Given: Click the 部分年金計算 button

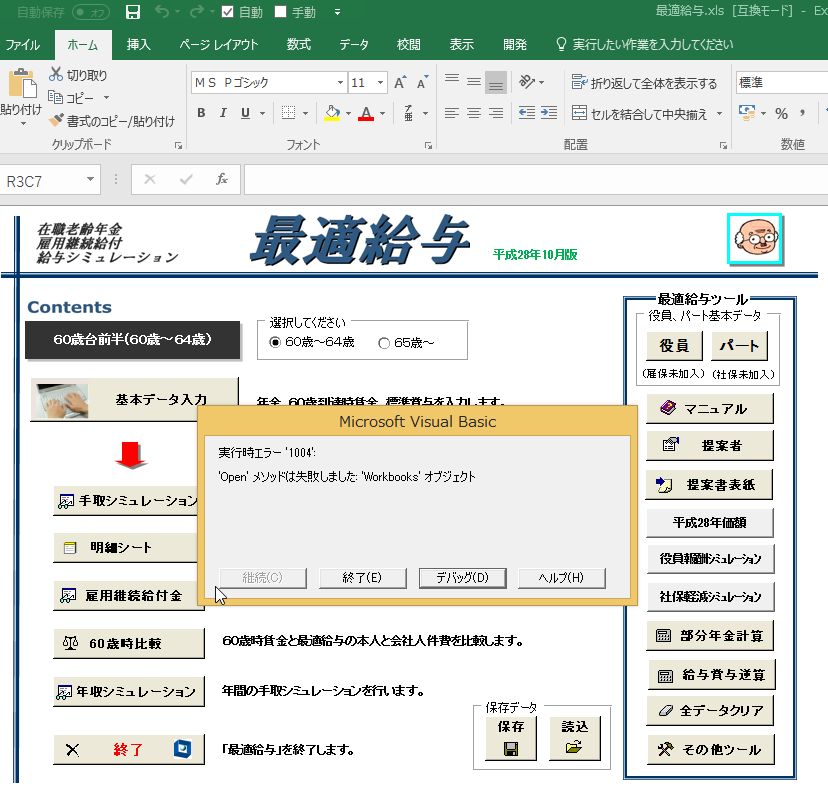Looking at the screenshot, I should point(710,636).
